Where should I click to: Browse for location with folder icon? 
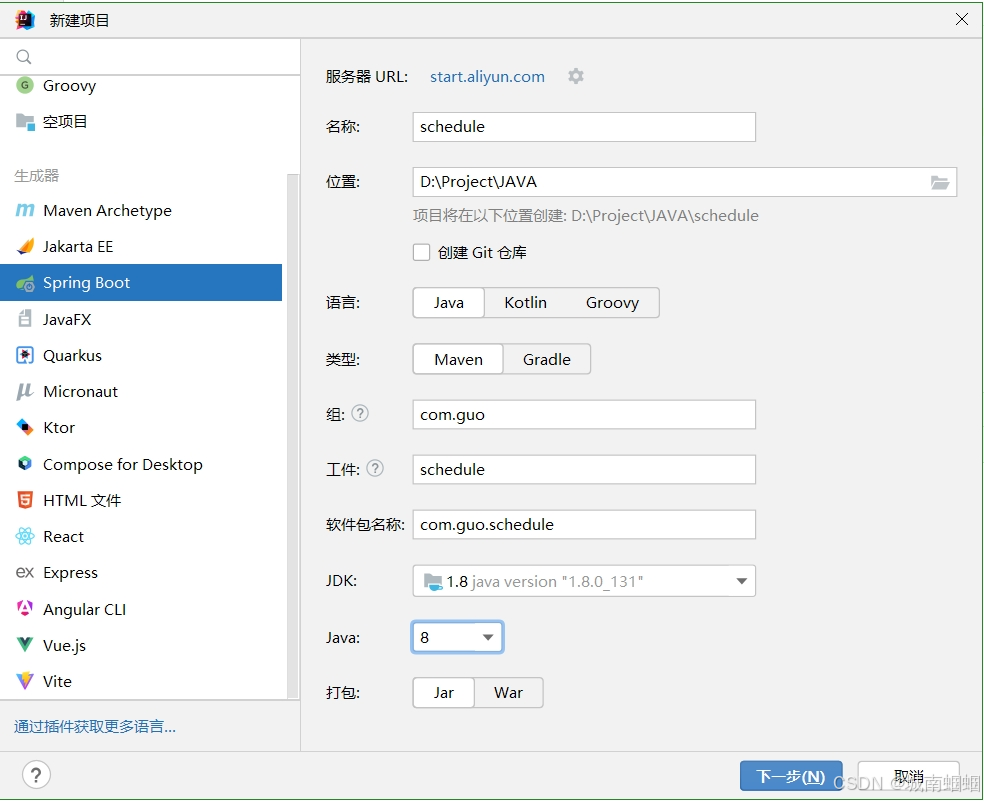tap(939, 182)
